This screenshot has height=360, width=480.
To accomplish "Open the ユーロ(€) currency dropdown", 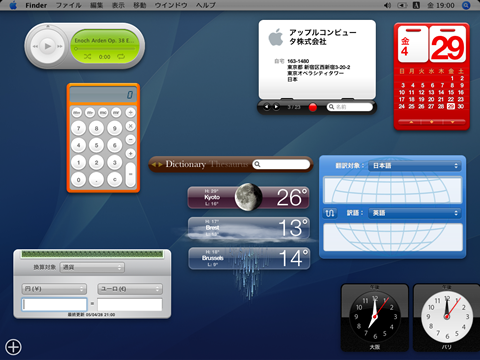I will [130, 289].
